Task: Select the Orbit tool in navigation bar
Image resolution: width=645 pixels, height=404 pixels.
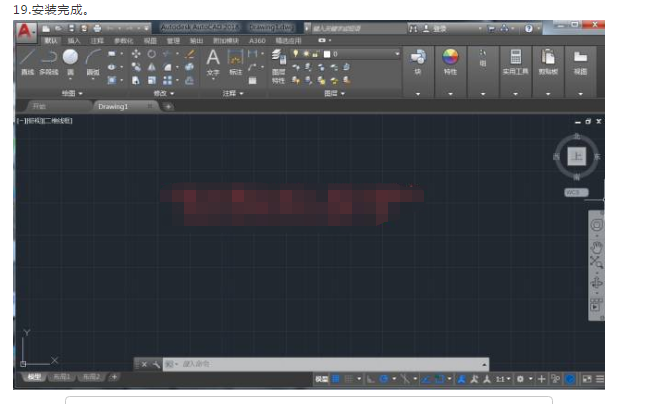Action: click(596, 283)
